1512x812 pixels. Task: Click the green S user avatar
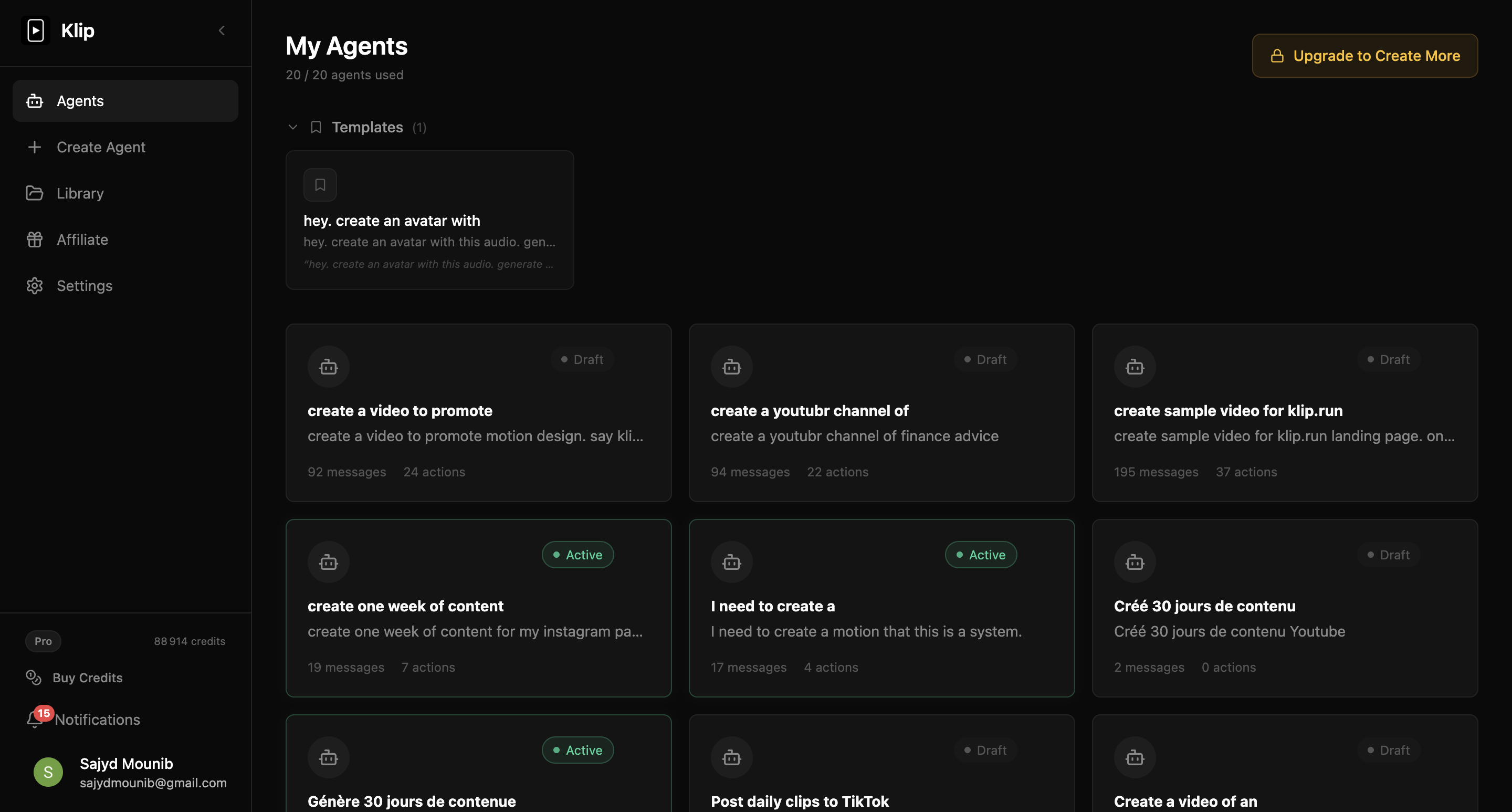48,772
